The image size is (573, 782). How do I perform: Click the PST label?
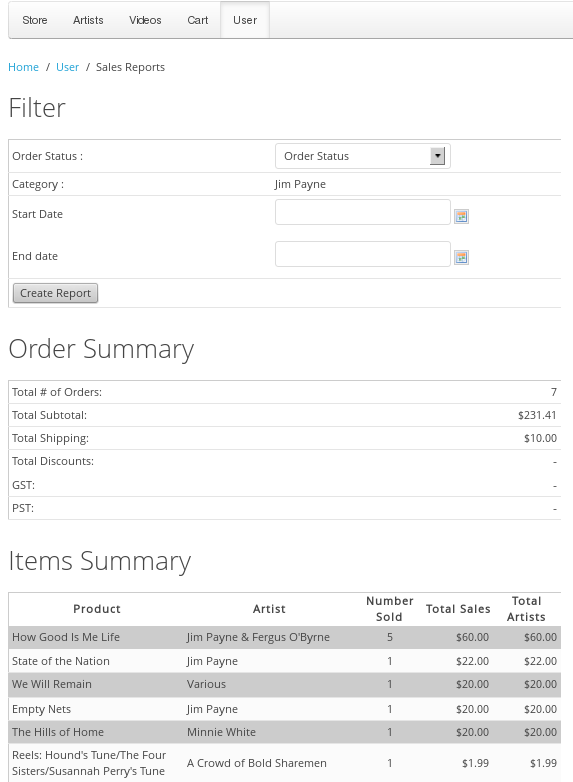coord(23,508)
